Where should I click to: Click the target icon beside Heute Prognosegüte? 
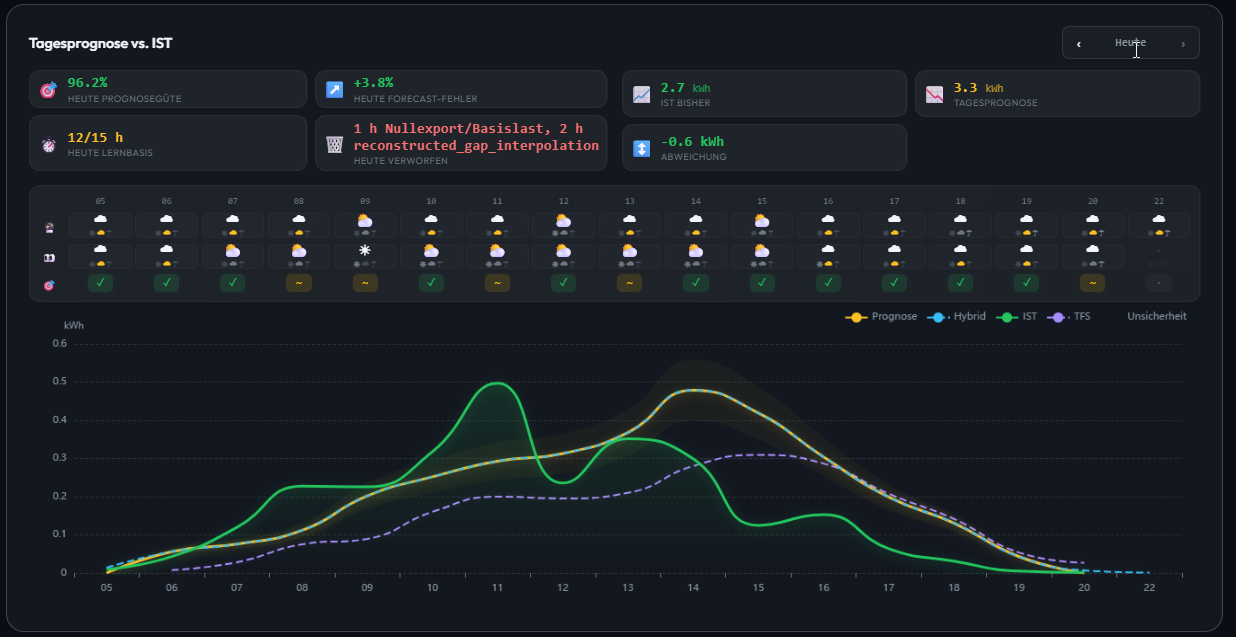click(49, 90)
